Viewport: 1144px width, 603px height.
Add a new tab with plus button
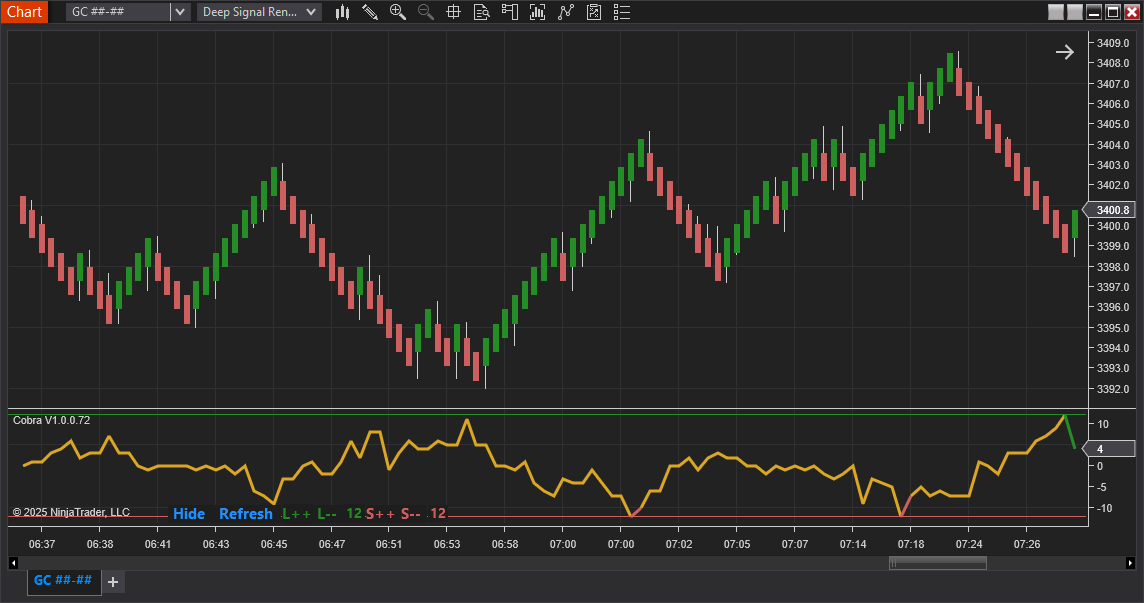tap(113, 582)
